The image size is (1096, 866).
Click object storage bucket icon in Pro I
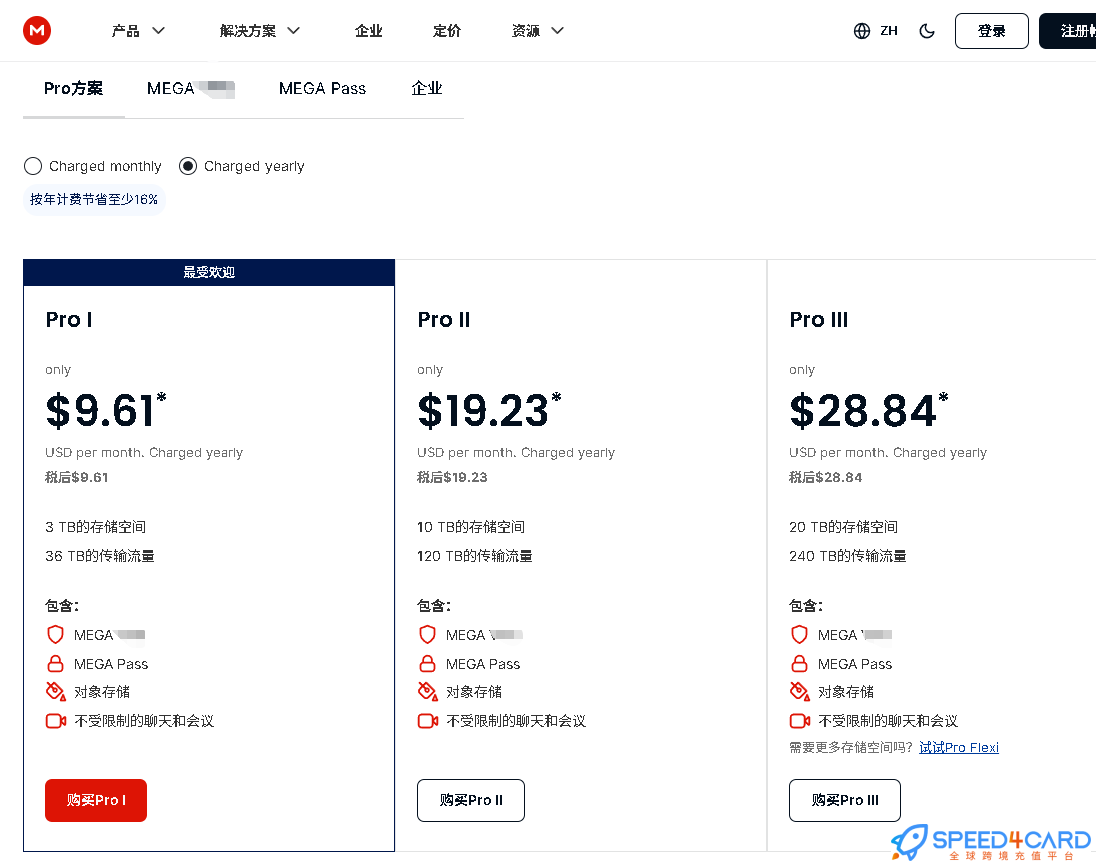click(x=56, y=692)
